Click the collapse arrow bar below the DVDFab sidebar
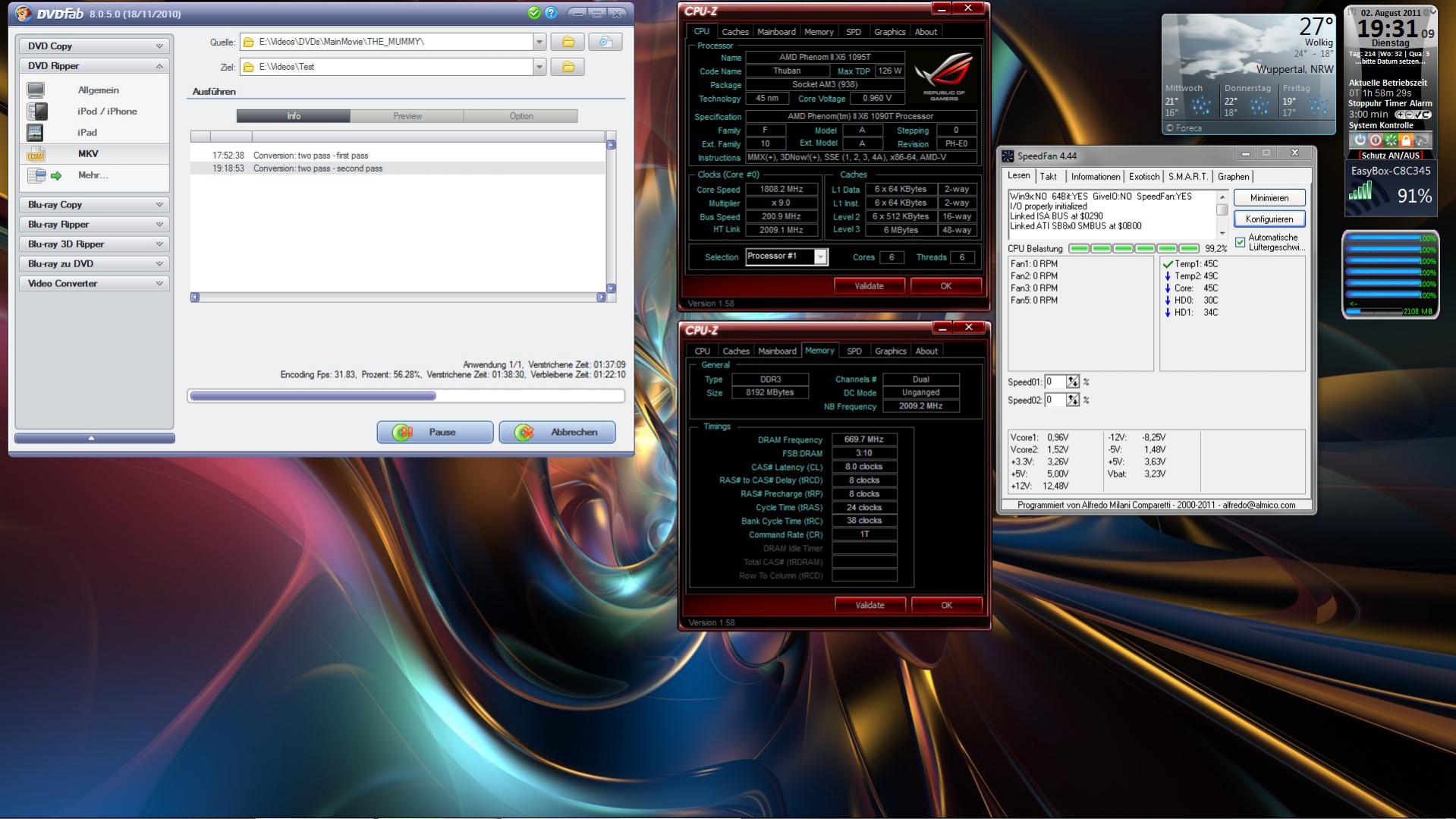Viewport: 1456px width, 819px height. click(x=95, y=438)
